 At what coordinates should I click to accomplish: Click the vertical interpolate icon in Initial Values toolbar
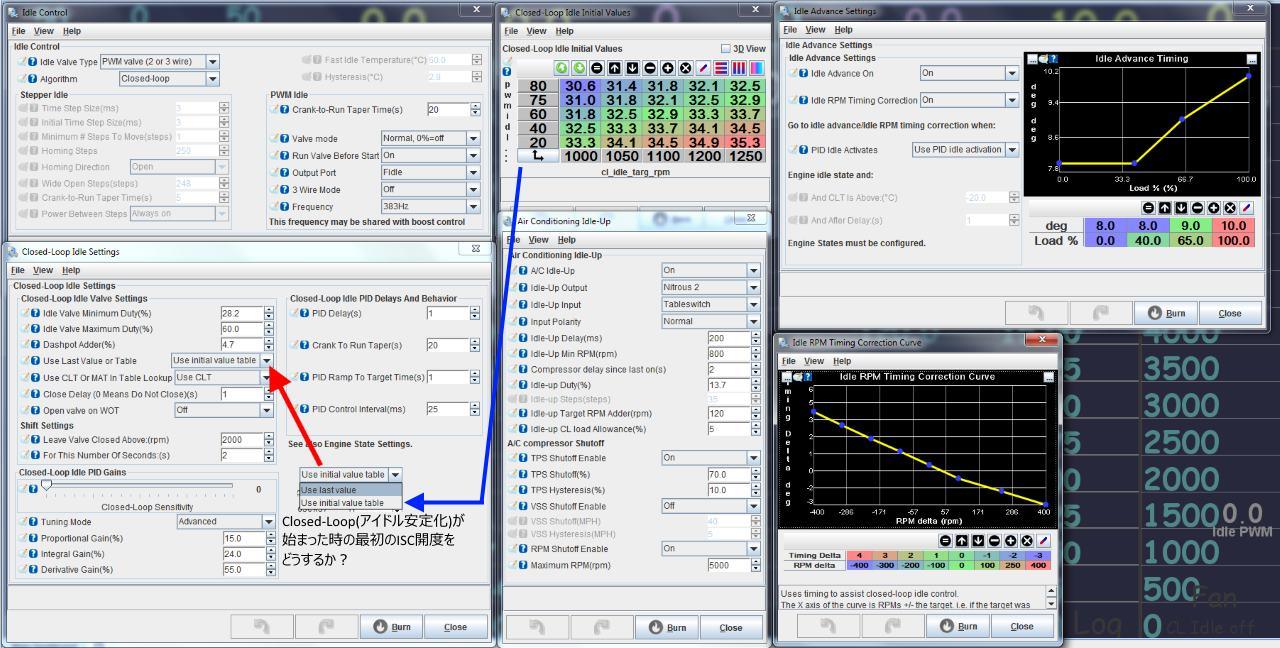coord(740,67)
